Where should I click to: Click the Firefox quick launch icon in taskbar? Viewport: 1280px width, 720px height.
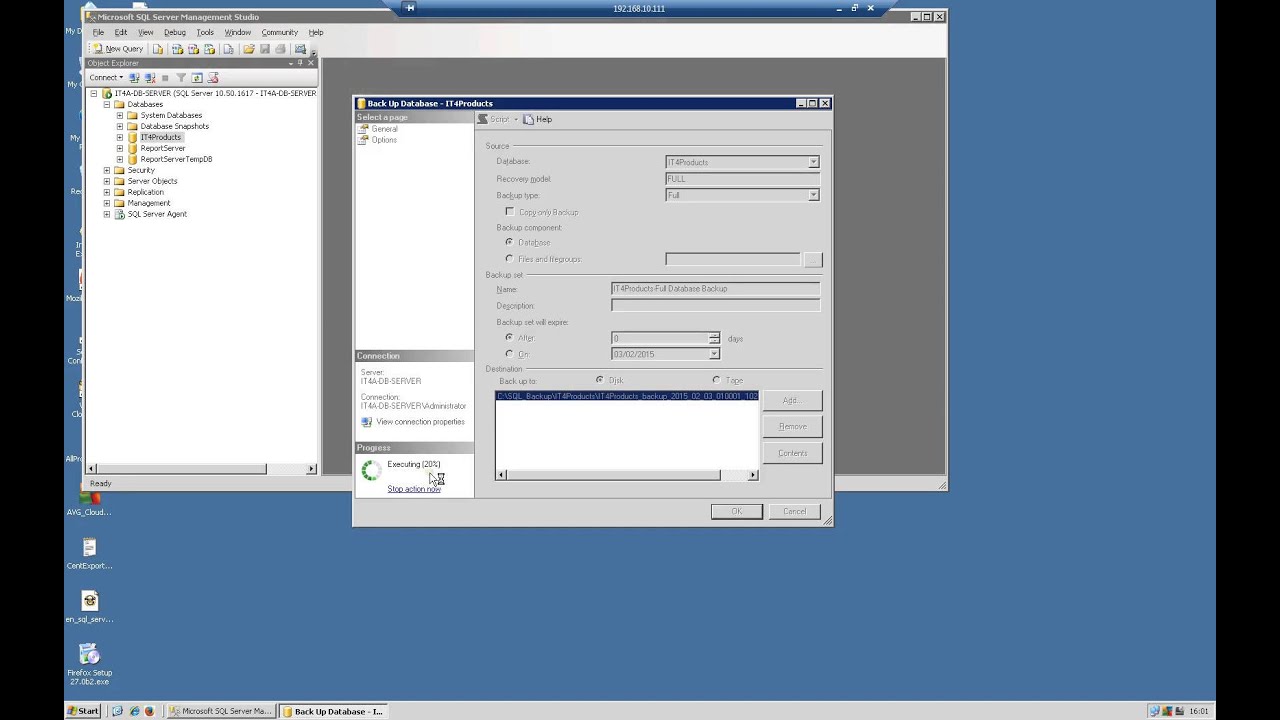click(x=150, y=711)
